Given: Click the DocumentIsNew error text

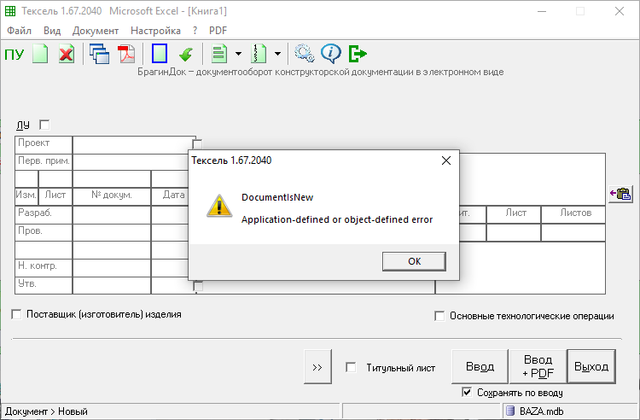Looking at the screenshot, I should (277, 198).
